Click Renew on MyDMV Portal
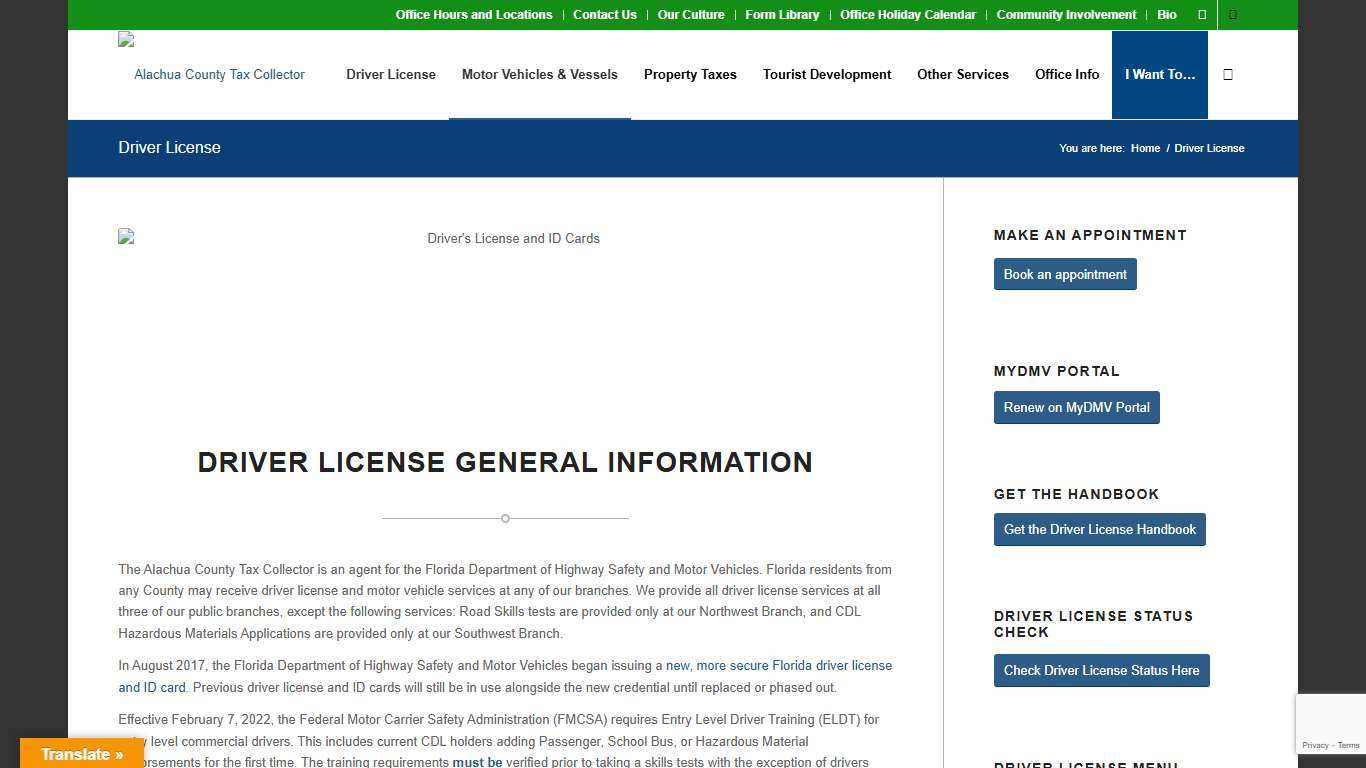Image resolution: width=1366 pixels, height=768 pixels. click(1076, 407)
